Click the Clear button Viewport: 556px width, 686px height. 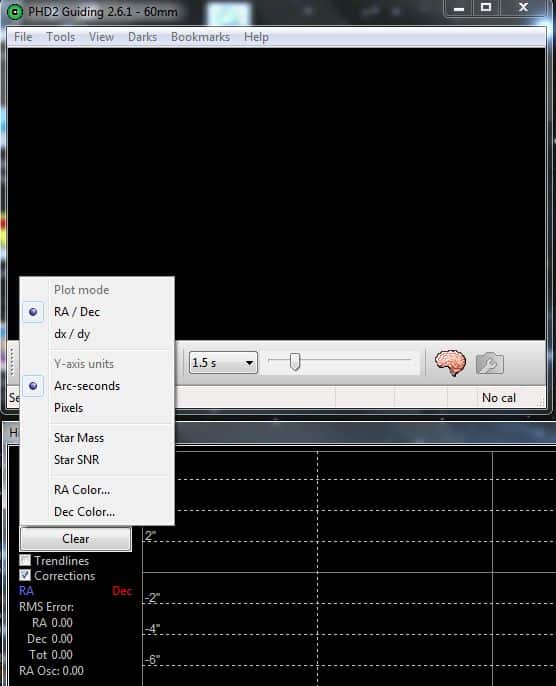(x=75, y=539)
